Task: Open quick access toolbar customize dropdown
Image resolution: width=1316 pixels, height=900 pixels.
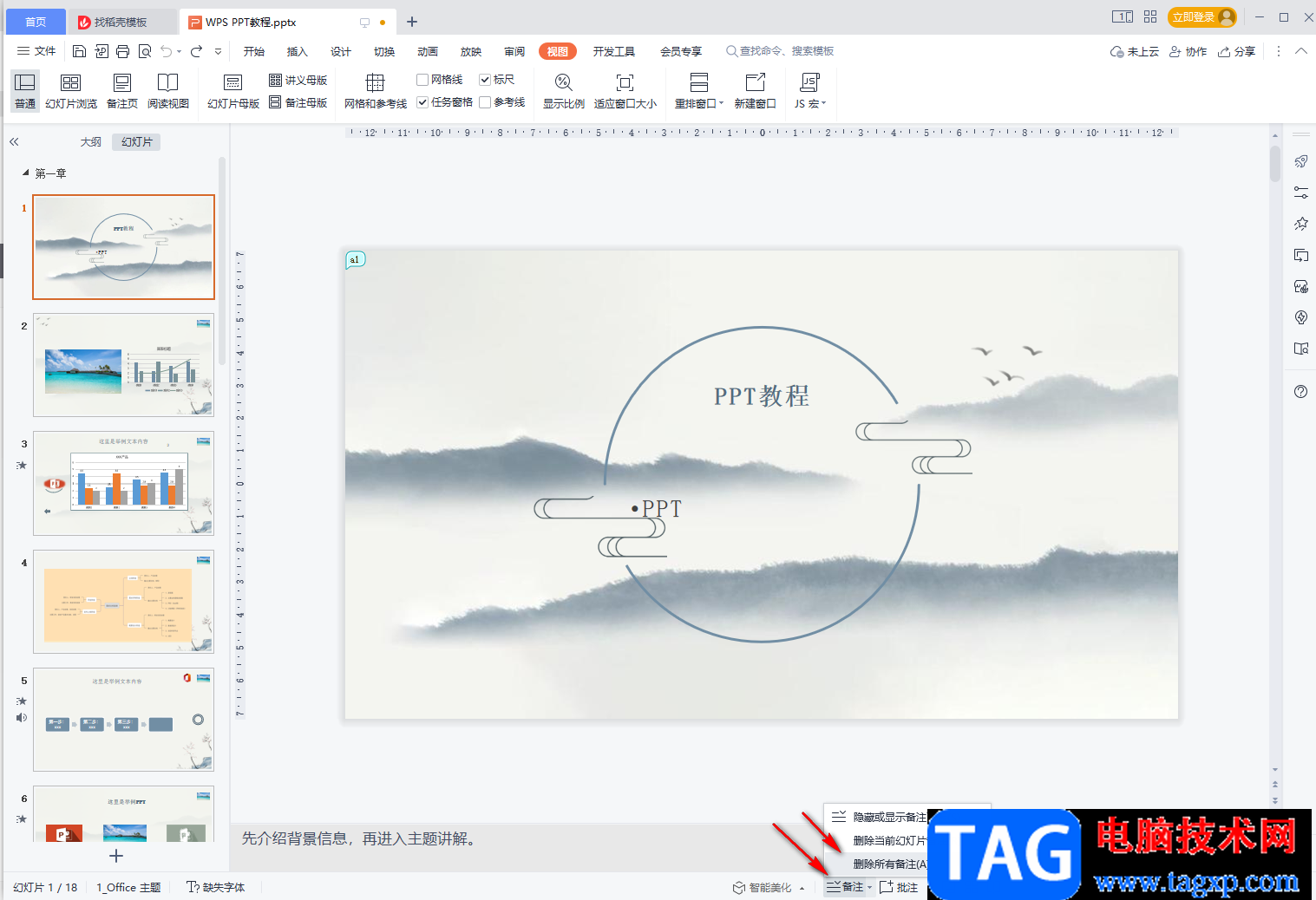Action: [218, 51]
